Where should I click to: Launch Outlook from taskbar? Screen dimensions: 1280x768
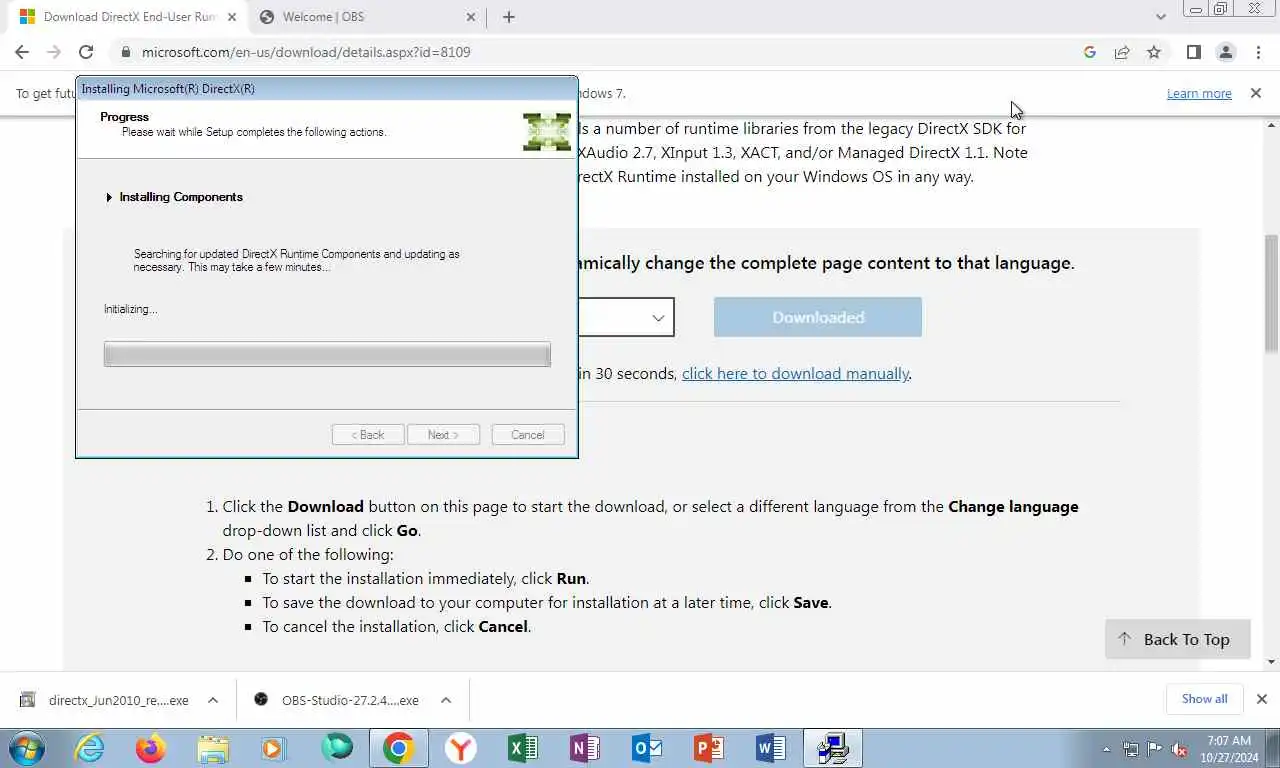[647, 748]
